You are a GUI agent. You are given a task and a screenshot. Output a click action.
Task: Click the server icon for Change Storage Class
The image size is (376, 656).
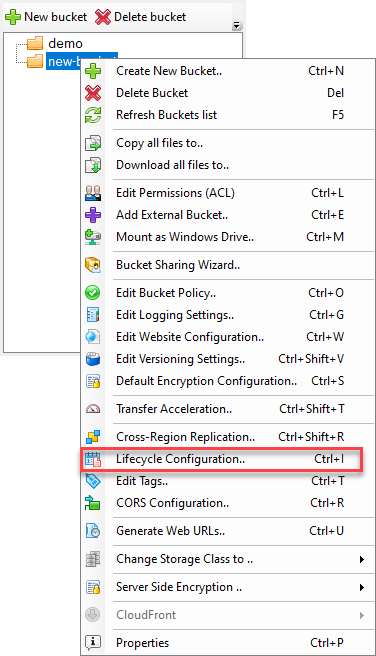93,559
